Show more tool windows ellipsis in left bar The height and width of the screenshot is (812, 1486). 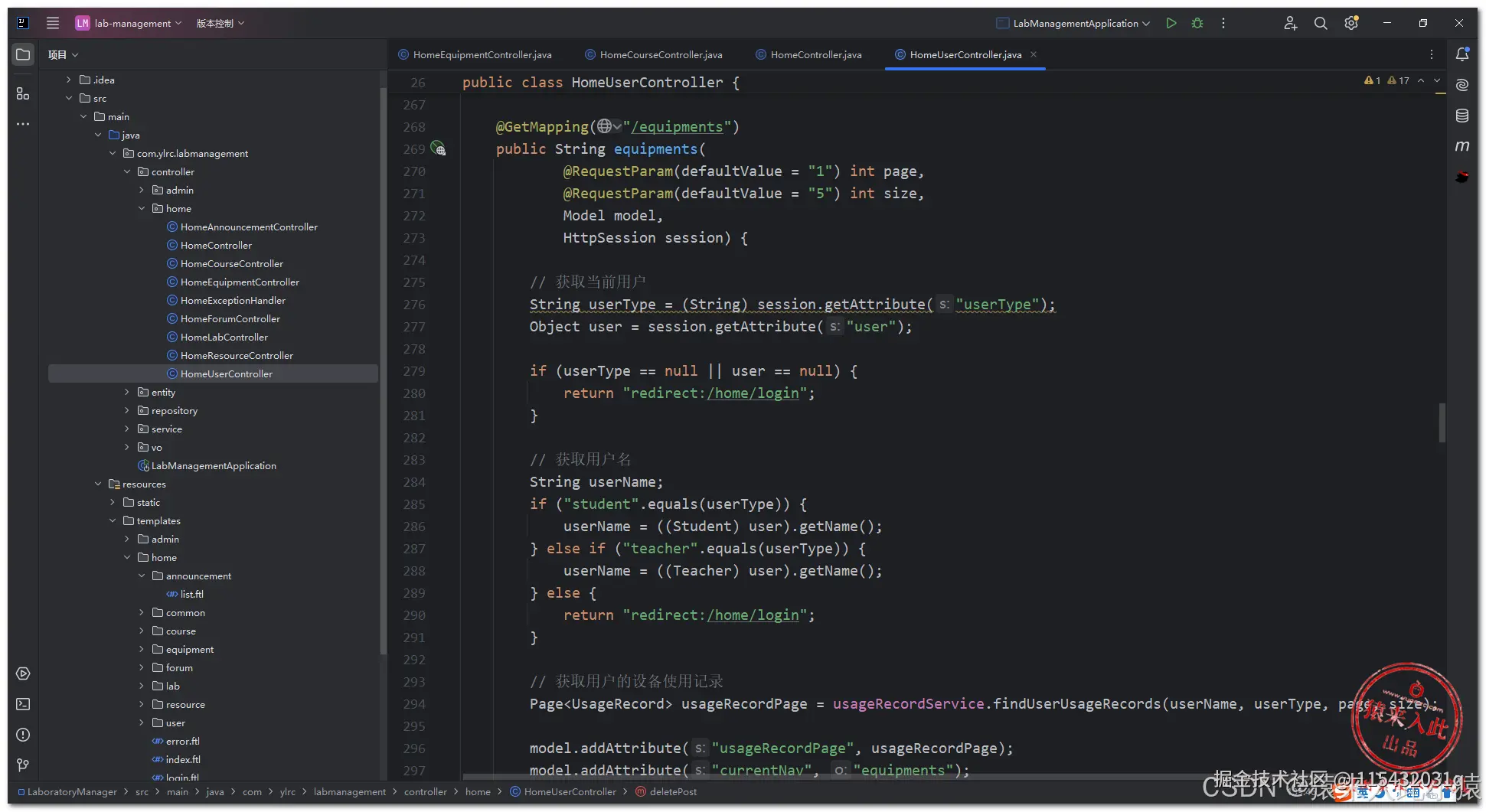point(23,124)
